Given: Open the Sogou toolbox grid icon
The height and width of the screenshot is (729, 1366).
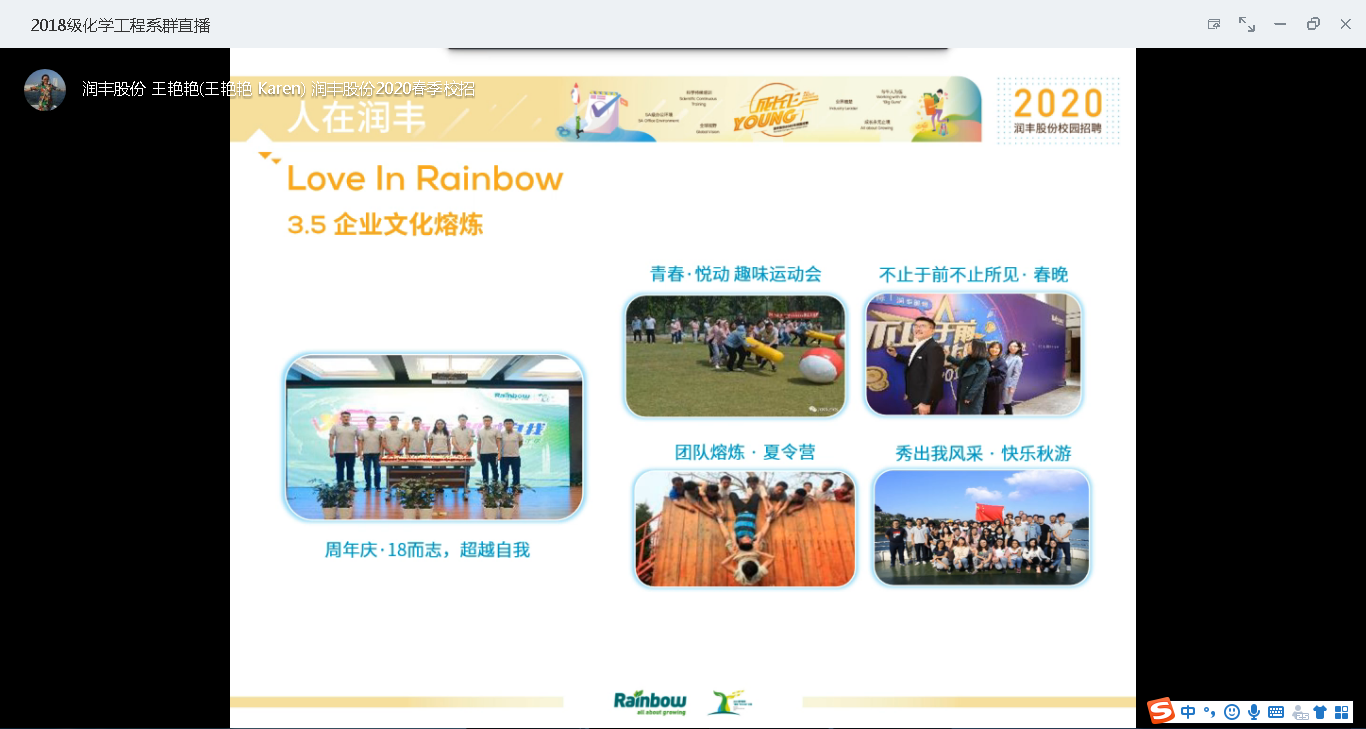Looking at the screenshot, I should 1341,712.
